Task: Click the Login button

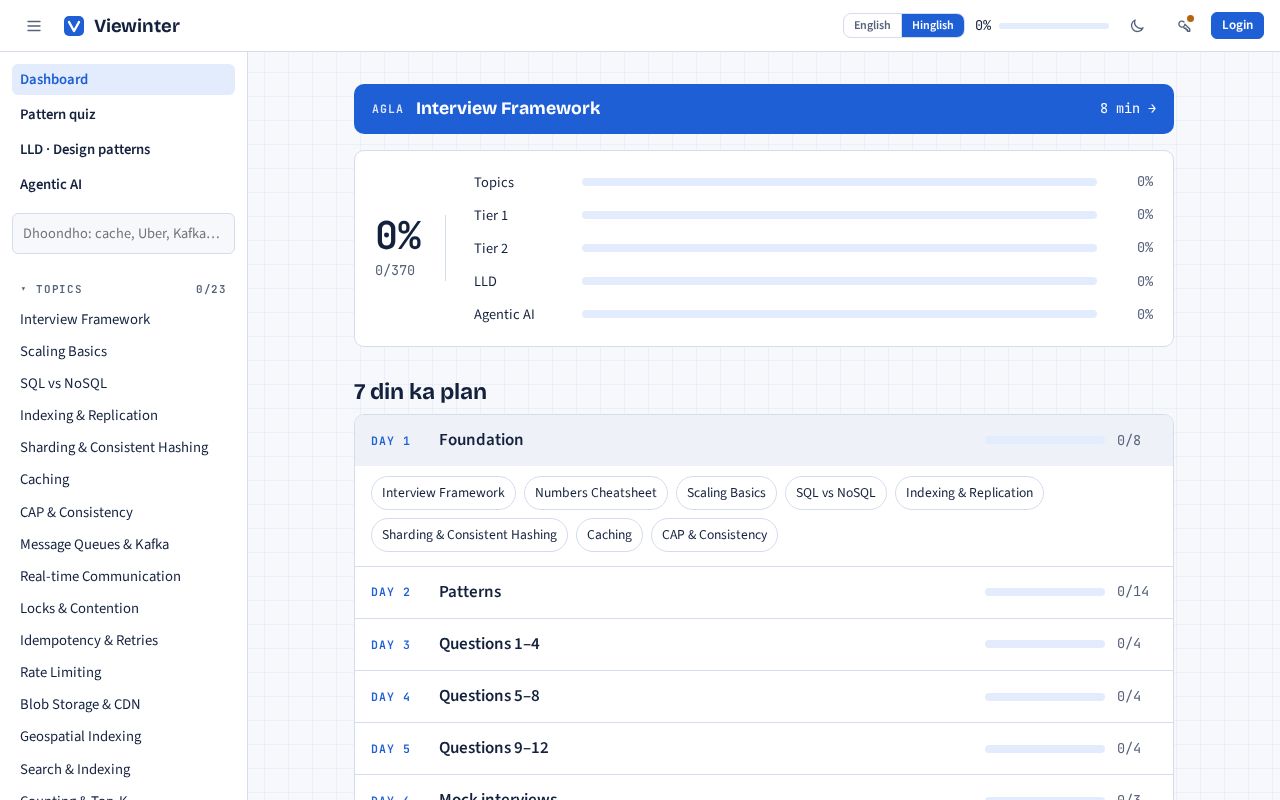Action: [1237, 26]
